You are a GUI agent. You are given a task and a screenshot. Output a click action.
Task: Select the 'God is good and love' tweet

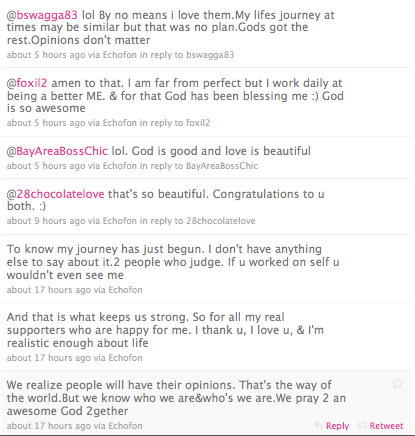click(x=206, y=157)
